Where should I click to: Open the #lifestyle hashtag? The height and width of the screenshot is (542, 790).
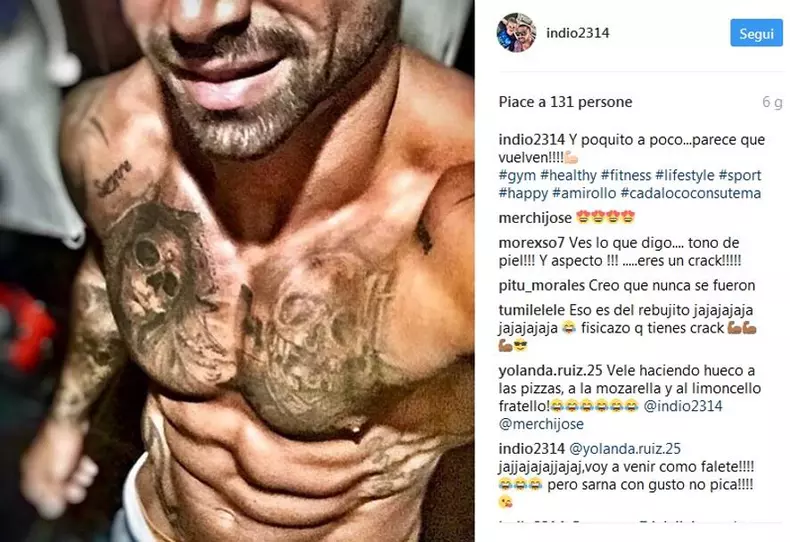pyautogui.click(x=685, y=176)
